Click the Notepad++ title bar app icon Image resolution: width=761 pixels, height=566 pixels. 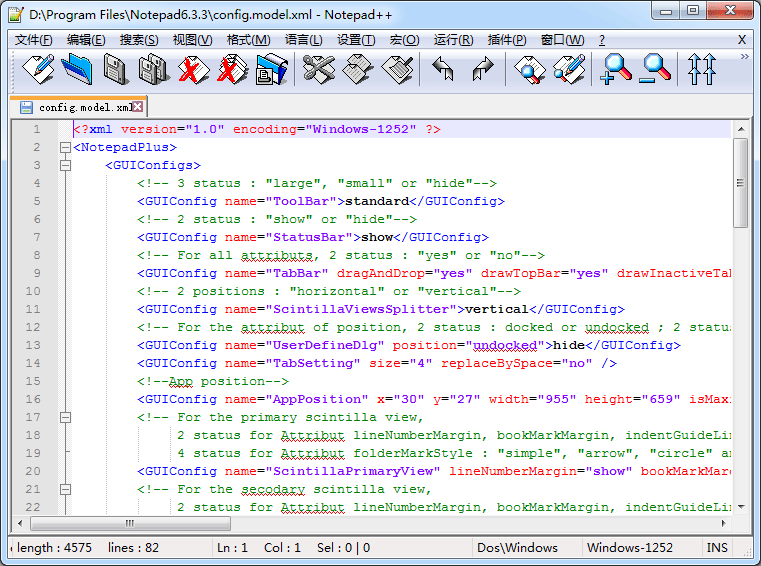[x=16, y=15]
